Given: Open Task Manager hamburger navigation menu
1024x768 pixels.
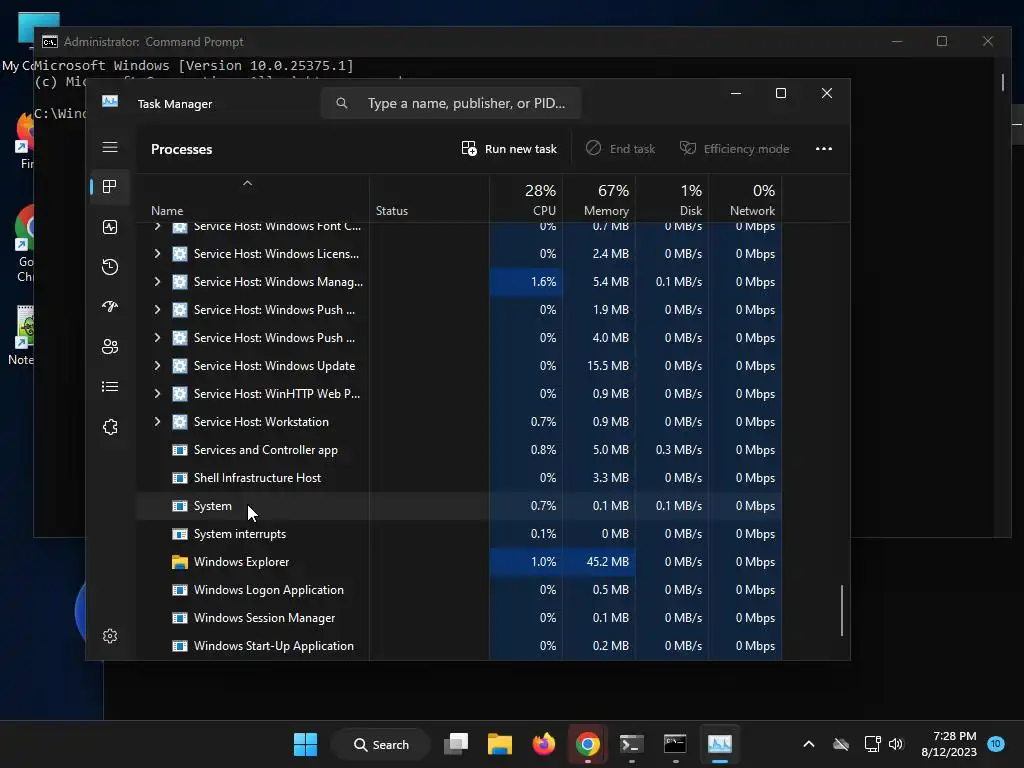Looking at the screenshot, I should 110,147.
